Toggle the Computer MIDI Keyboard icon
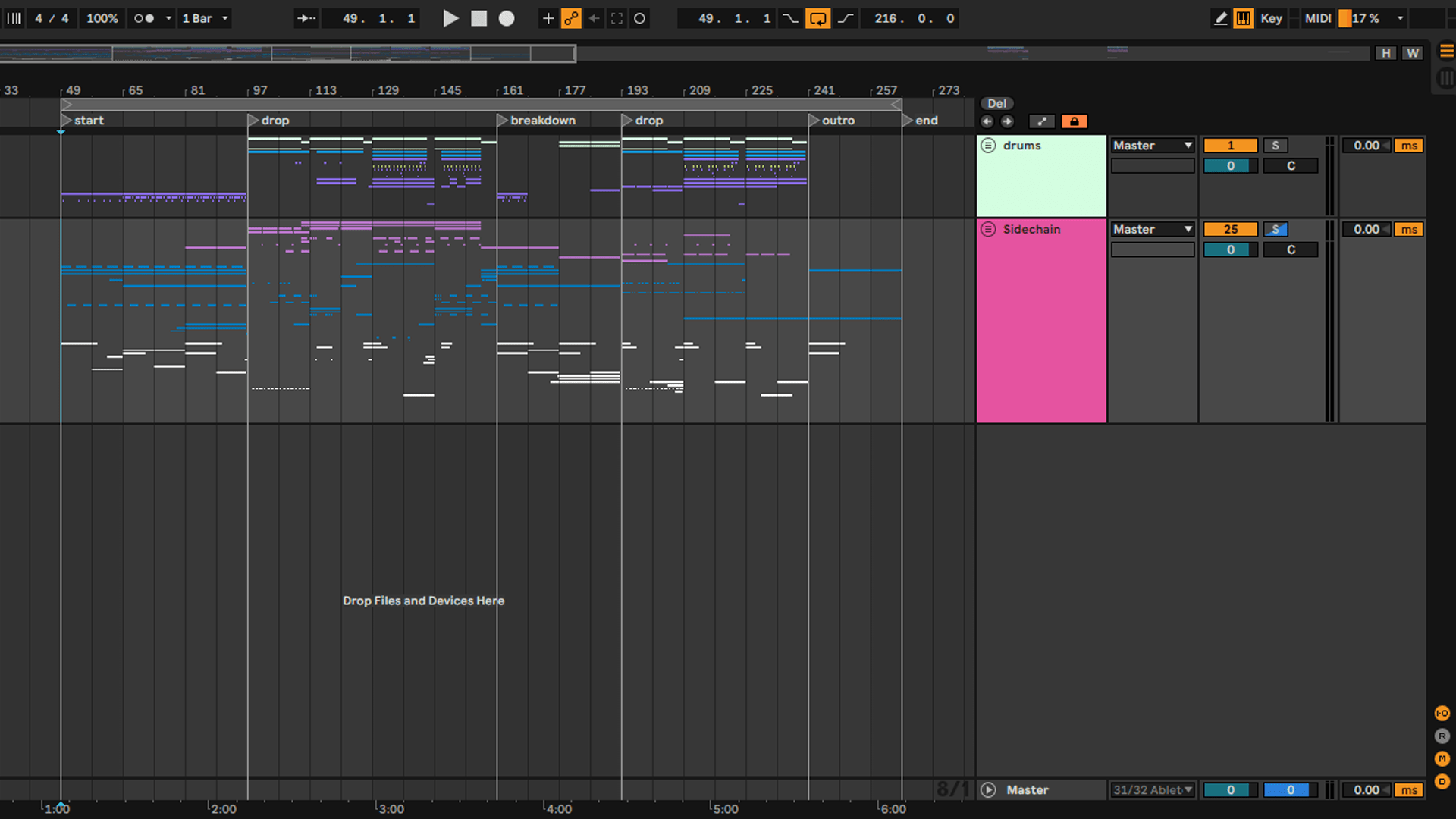This screenshot has width=1456, height=819. (1244, 18)
